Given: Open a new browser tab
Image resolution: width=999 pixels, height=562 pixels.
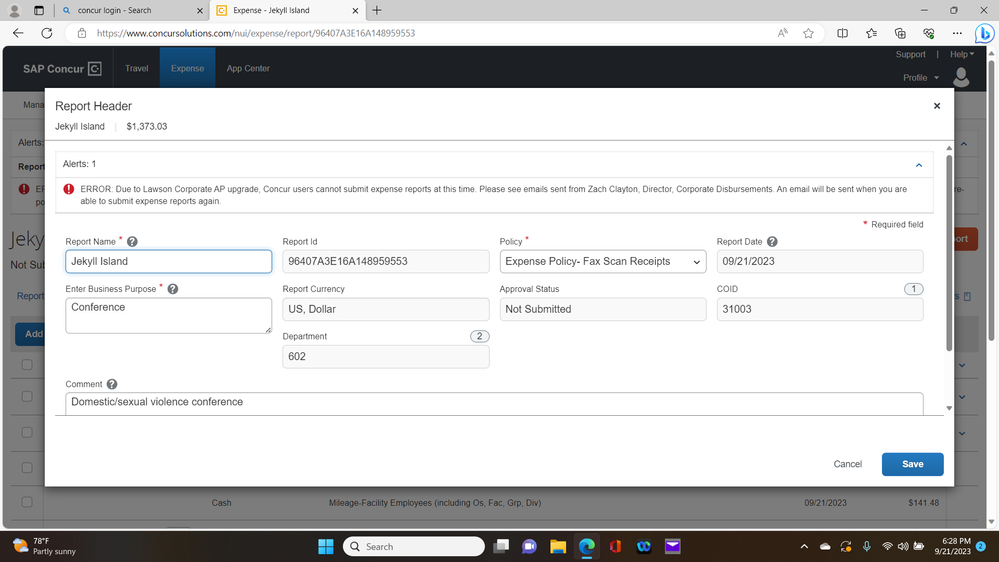Looking at the screenshot, I should 377,10.
